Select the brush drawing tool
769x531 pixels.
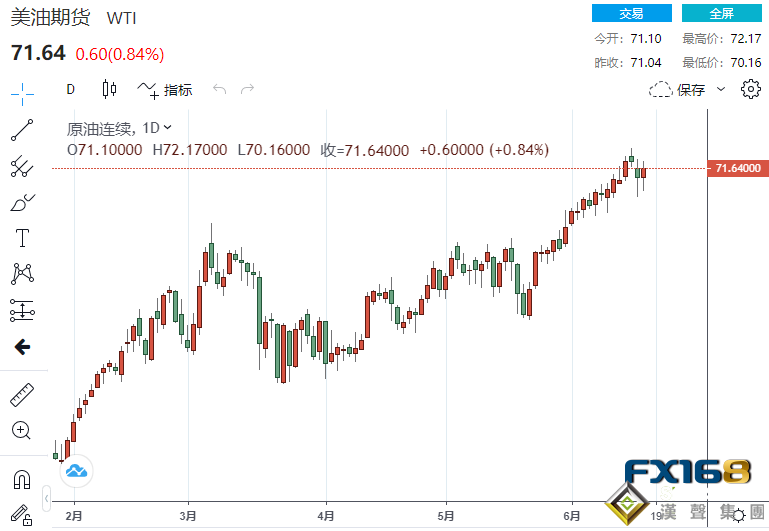point(22,202)
